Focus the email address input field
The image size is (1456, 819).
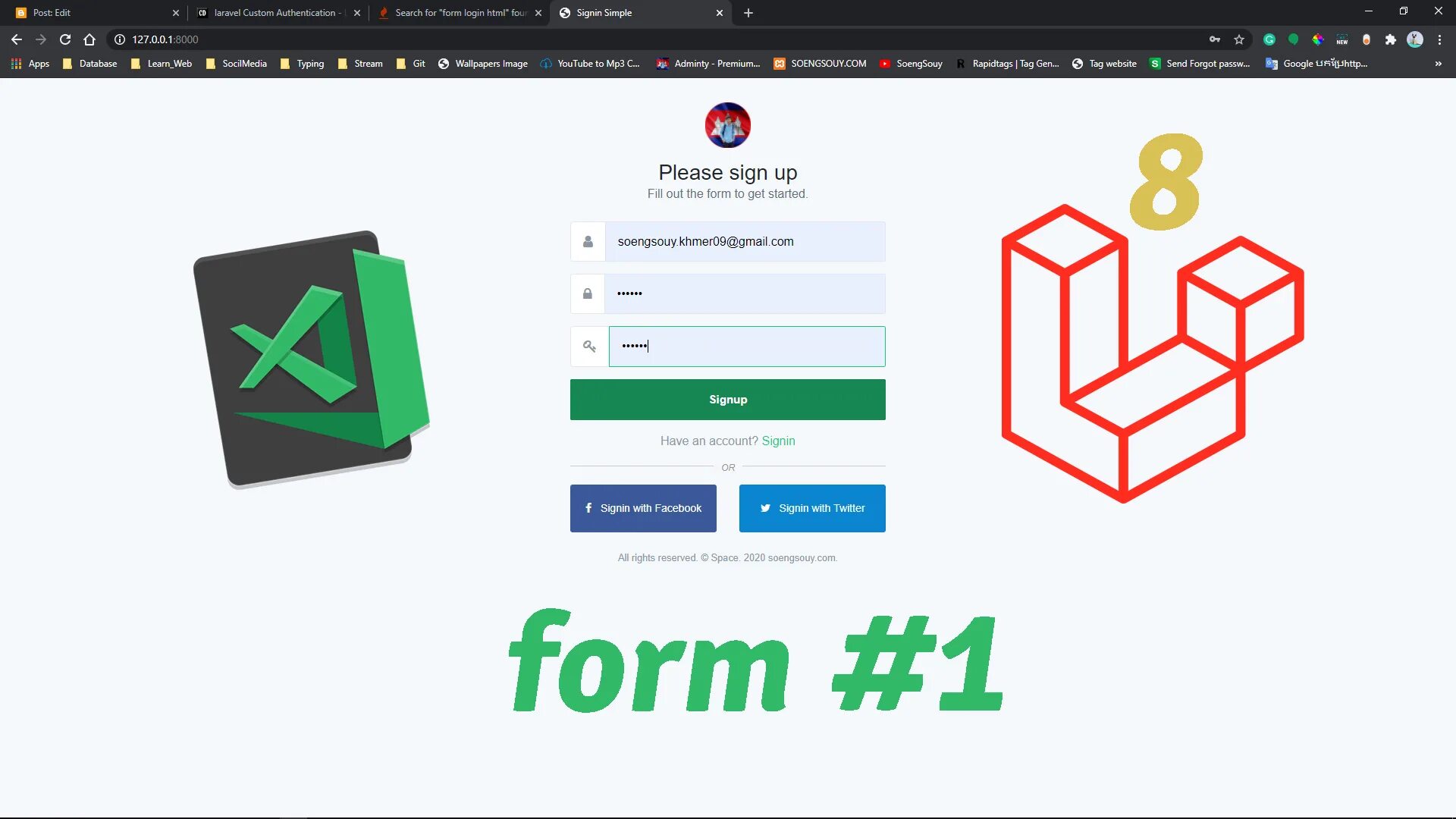pyautogui.click(x=745, y=242)
